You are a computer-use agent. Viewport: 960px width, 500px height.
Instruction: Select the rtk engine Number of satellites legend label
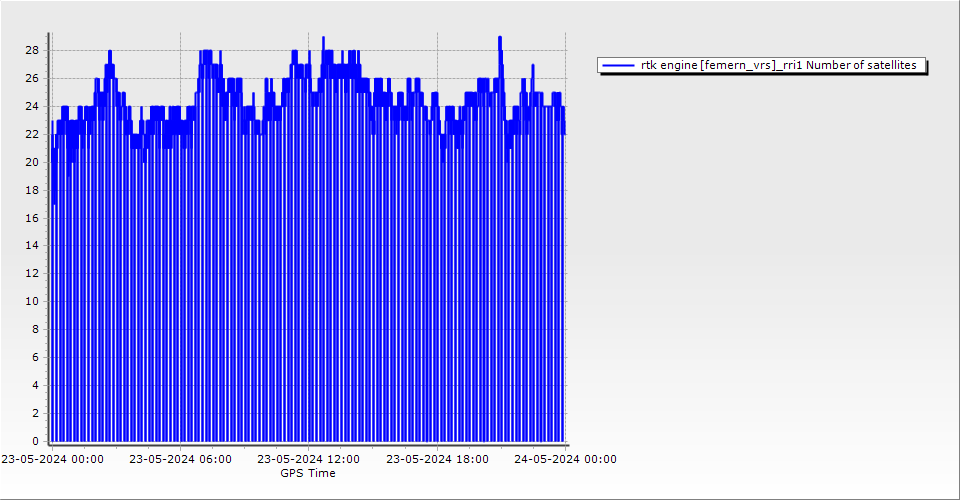click(x=778, y=66)
